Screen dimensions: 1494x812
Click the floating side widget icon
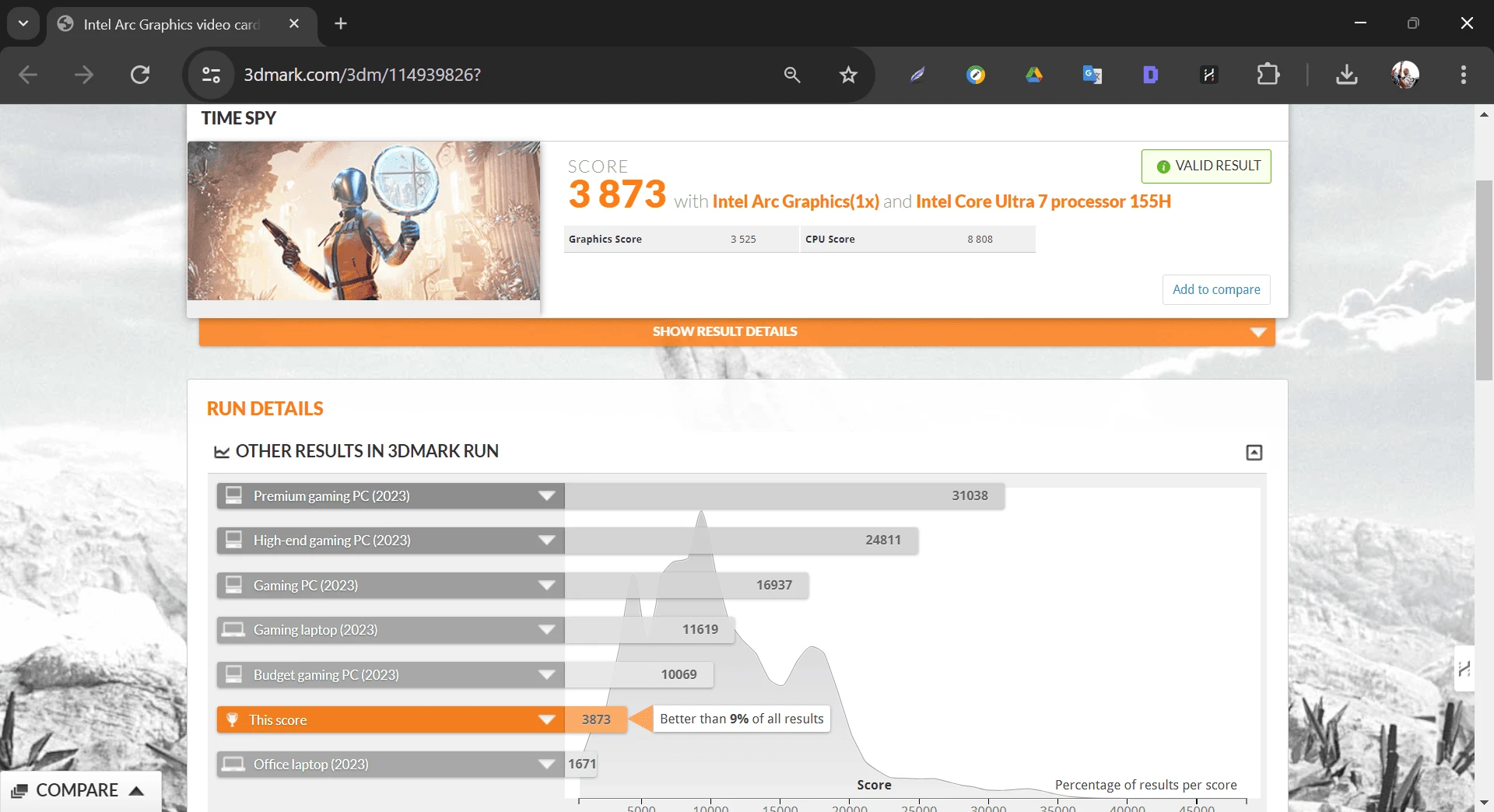[1464, 669]
